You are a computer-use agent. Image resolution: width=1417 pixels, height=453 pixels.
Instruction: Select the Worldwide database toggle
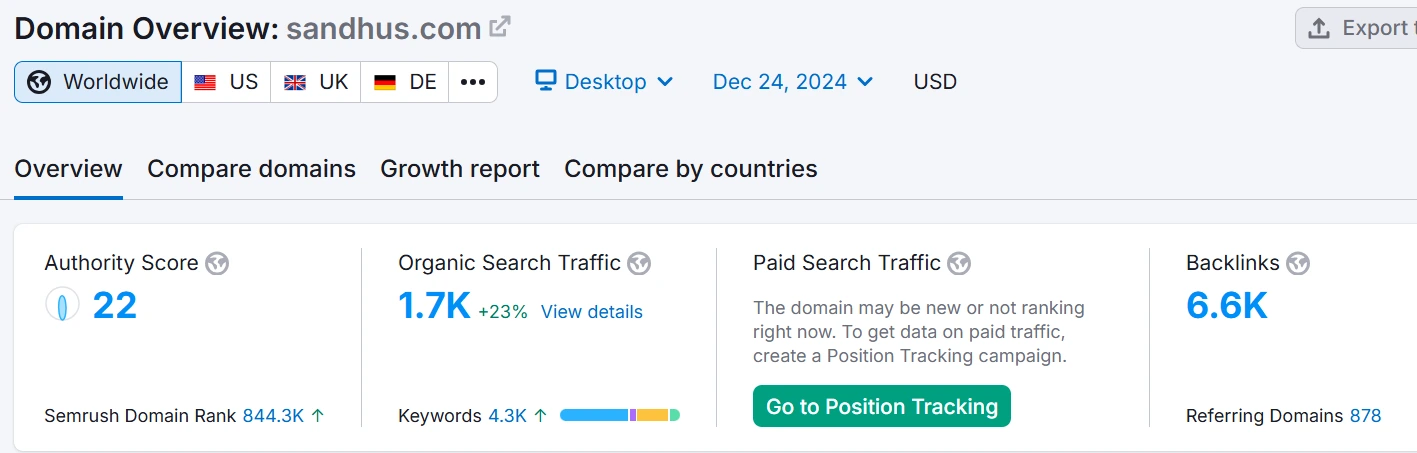pyautogui.click(x=98, y=82)
